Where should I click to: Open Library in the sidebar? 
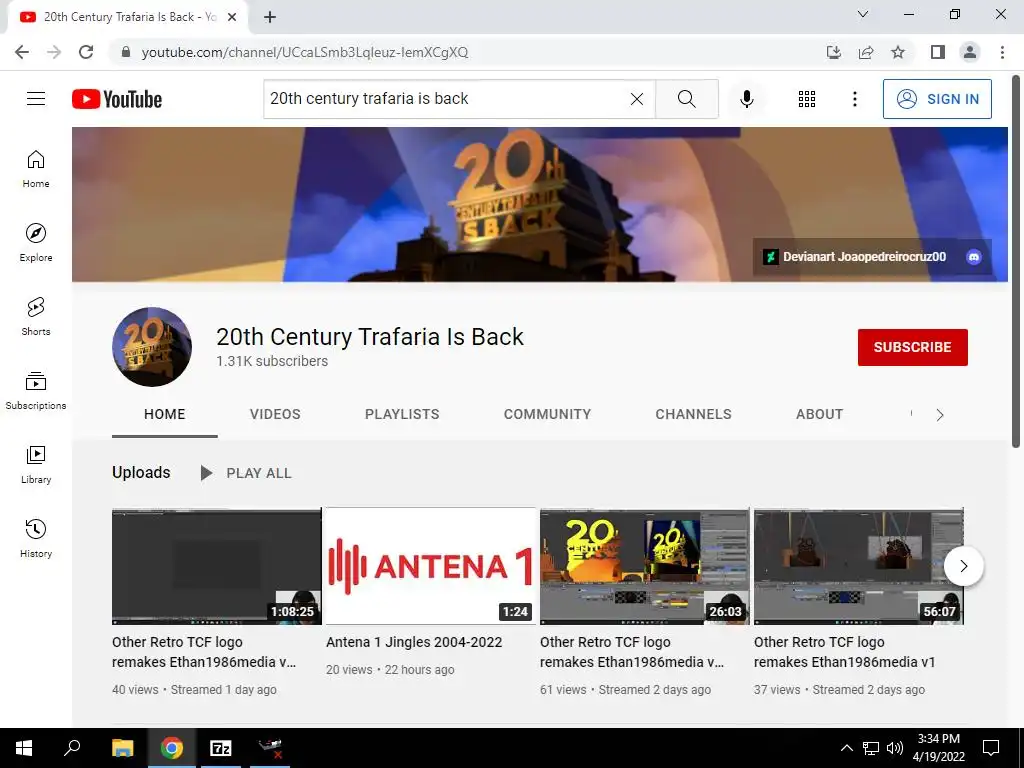36,464
